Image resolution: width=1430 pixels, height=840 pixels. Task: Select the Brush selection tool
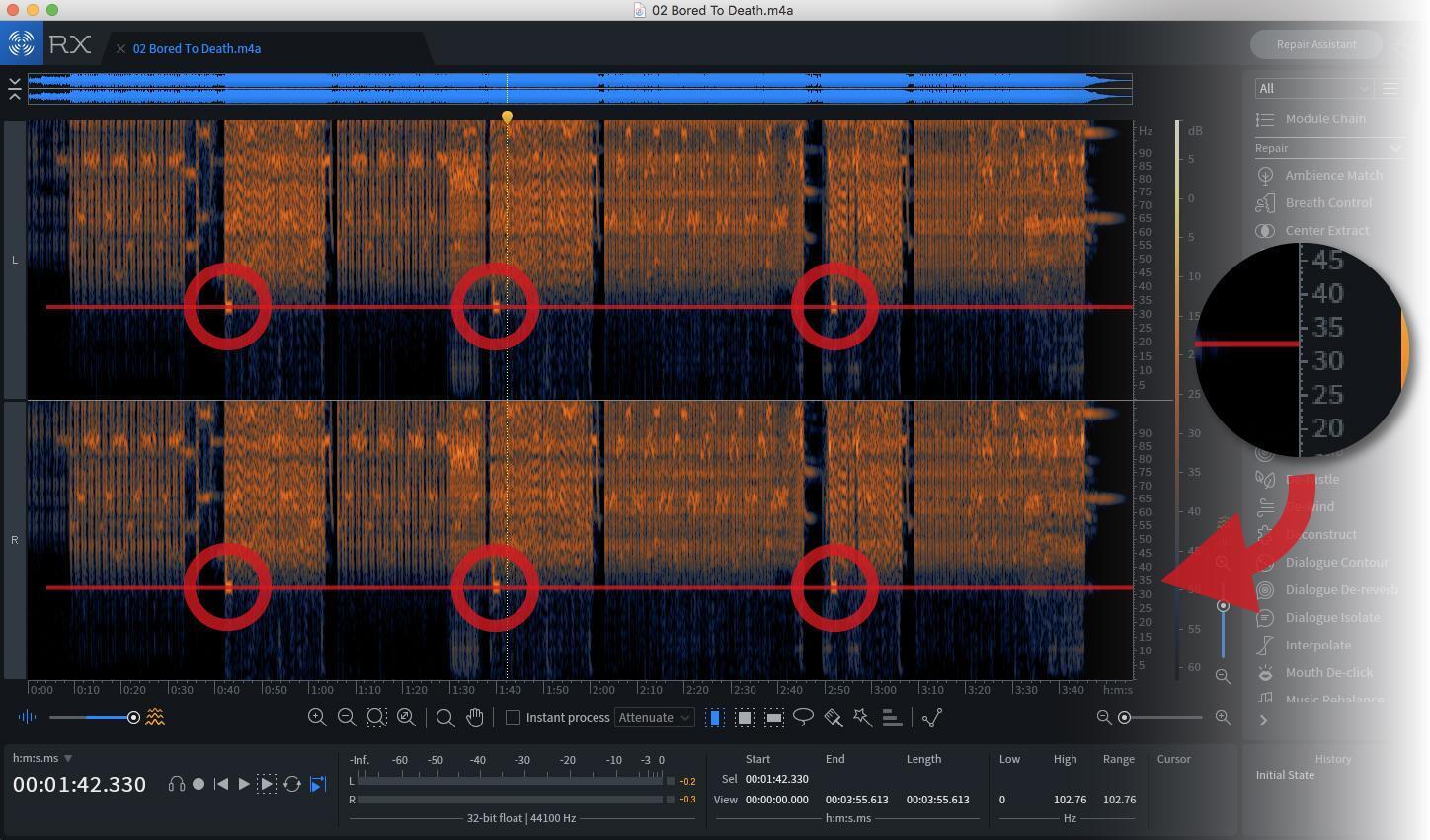833,717
